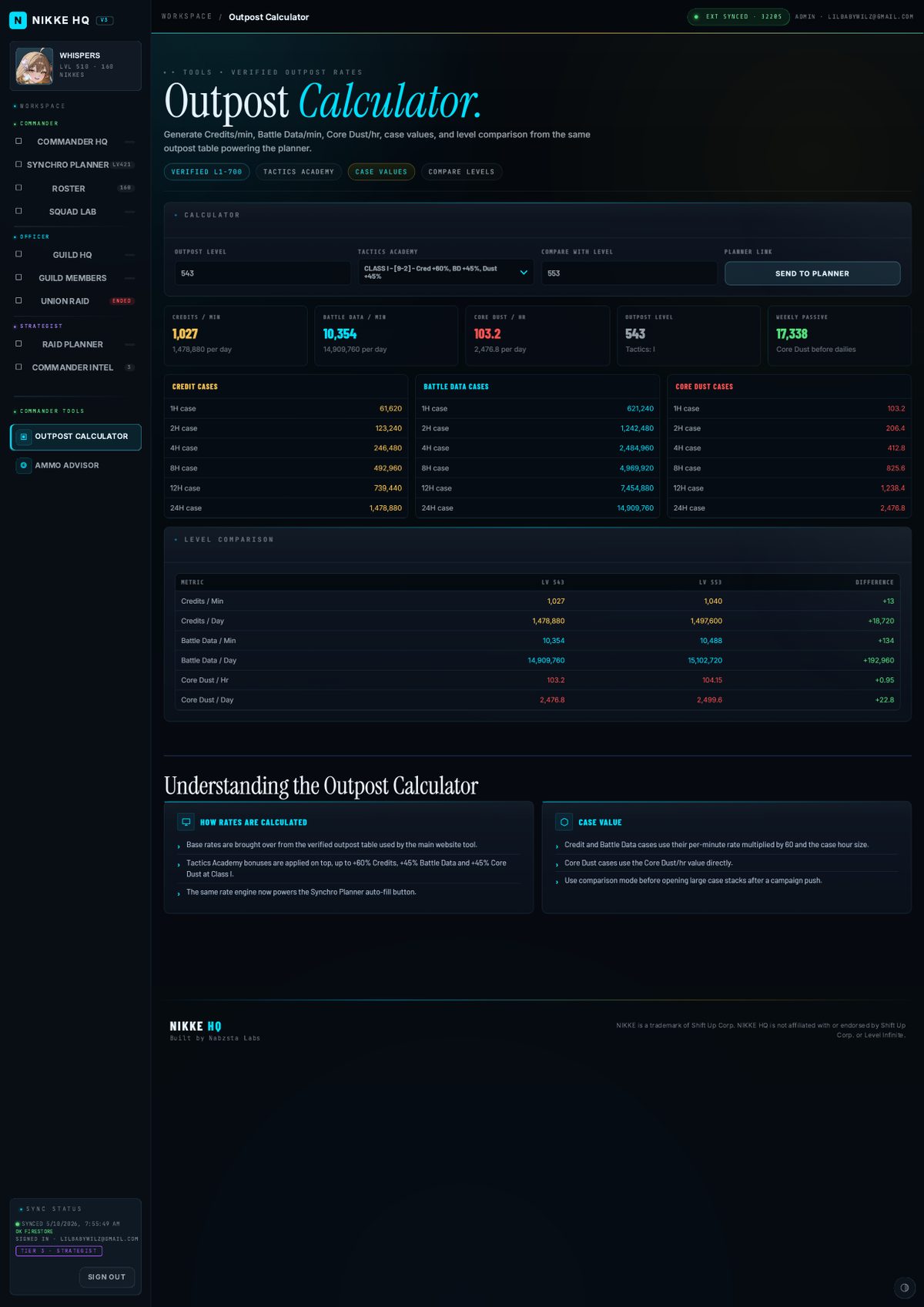Click the Workspace breadcrumb link
Screen dimensions: 924x1307
(x=186, y=17)
